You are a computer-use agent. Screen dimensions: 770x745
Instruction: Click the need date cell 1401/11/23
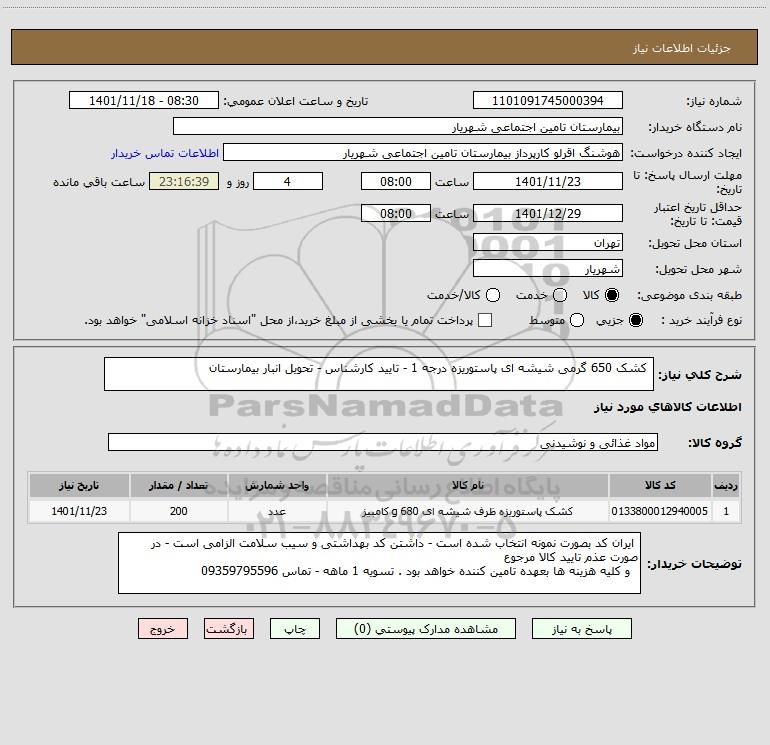coord(79,511)
